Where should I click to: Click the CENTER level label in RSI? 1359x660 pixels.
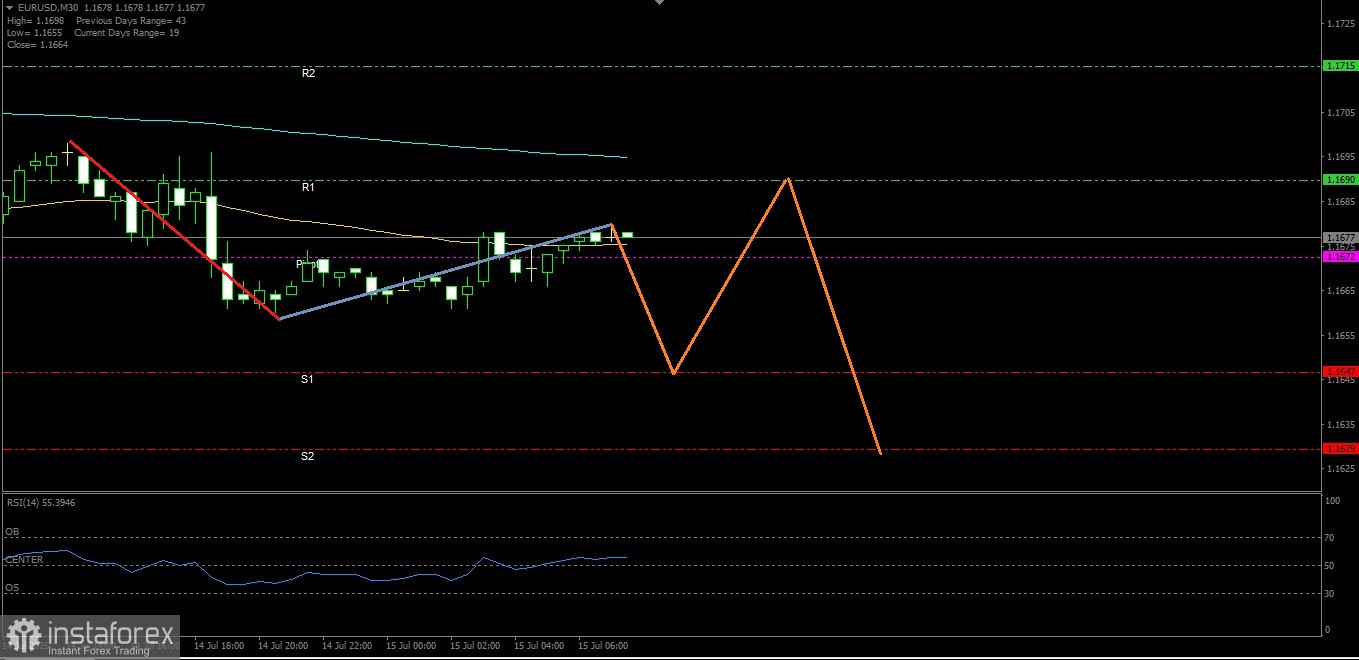tap(24, 560)
